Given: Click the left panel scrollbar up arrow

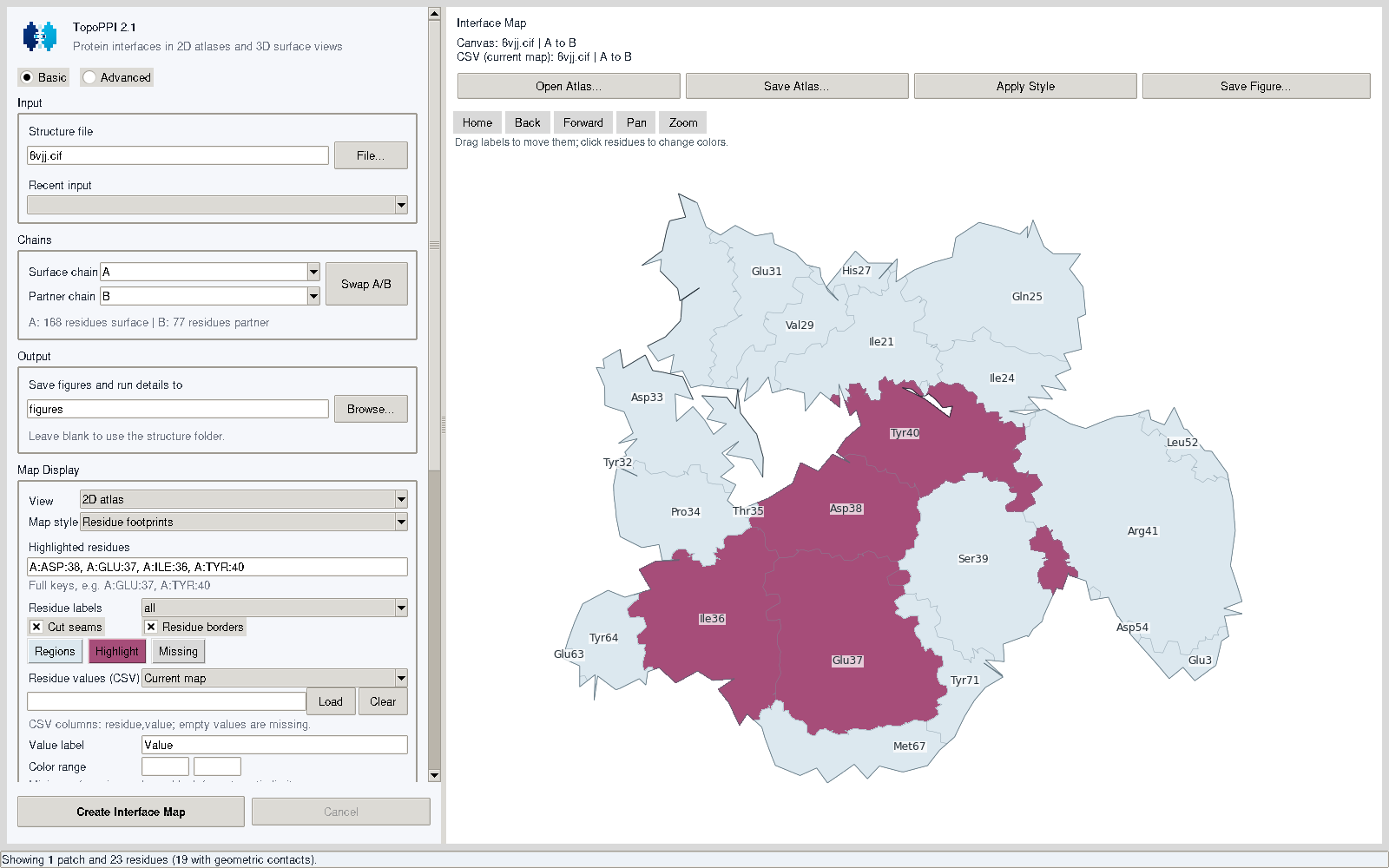Looking at the screenshot, I should (x=434, y=13).
